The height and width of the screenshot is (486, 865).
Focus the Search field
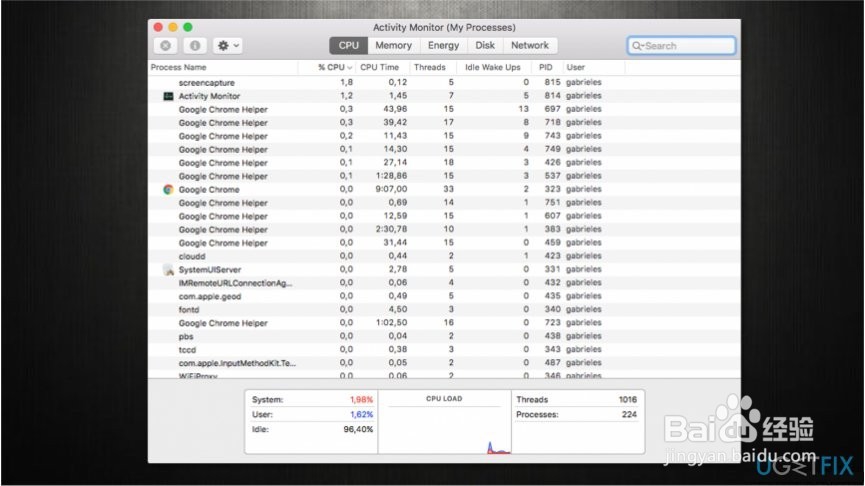pyautogui.click(x=681, y=46)
